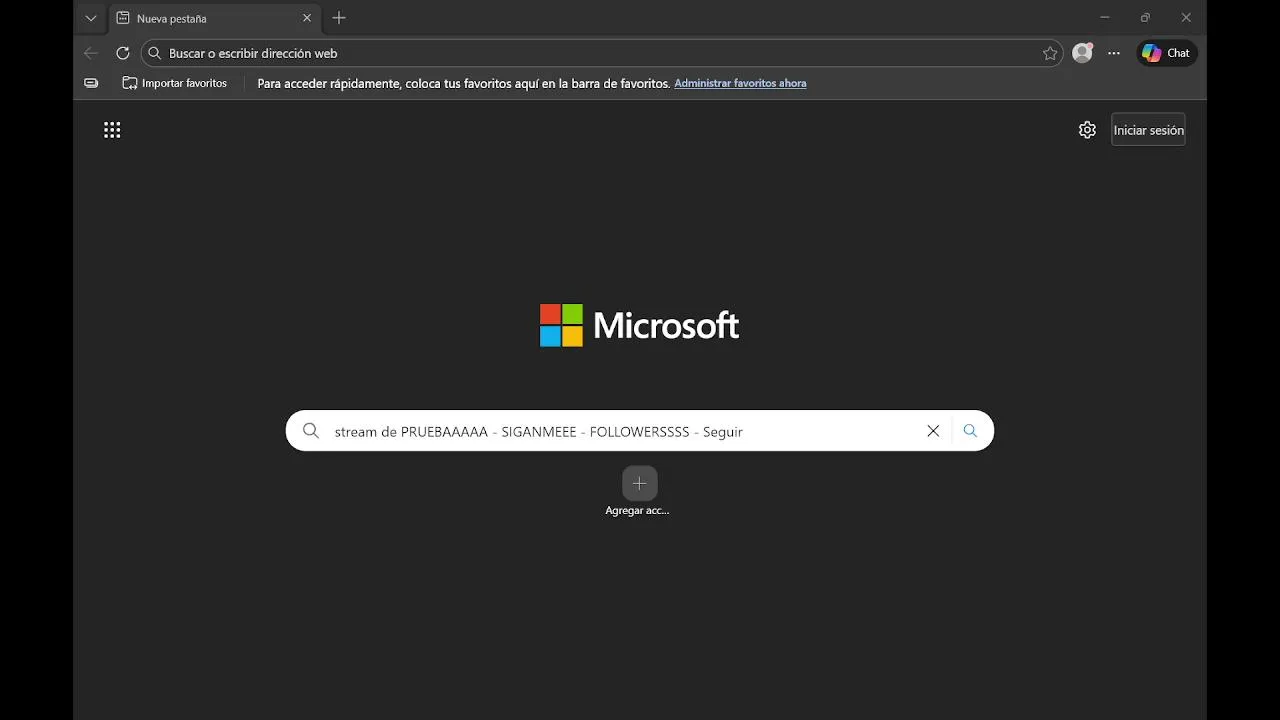Open the Microsoft apps grid launcher

pos(112,130)
